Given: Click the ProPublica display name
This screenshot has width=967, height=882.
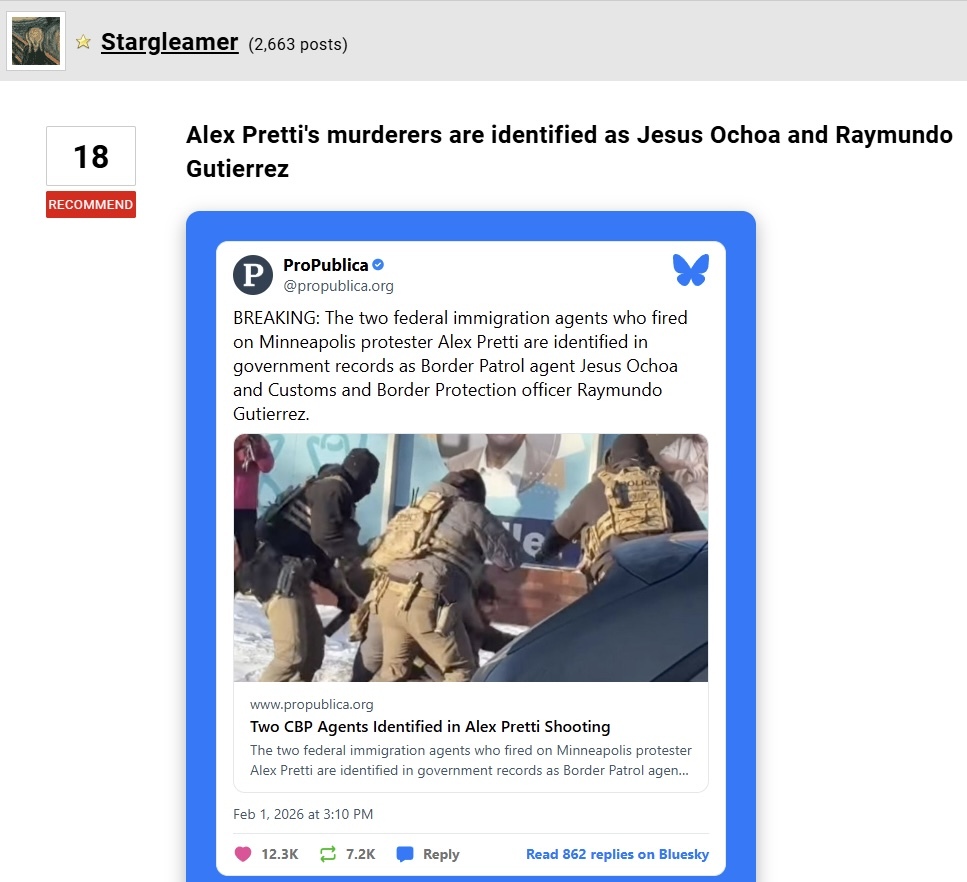Looking at the screenshot, I should coord(326,265).
